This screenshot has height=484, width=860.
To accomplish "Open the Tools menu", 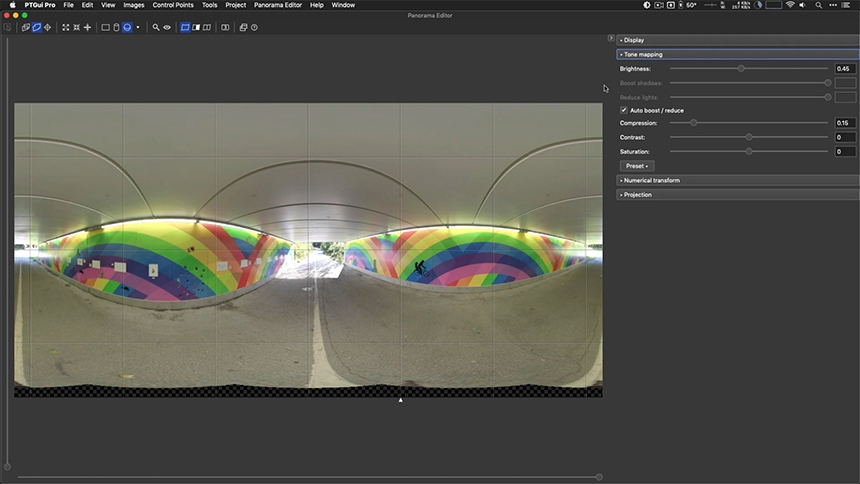I will tap(210, 5).
